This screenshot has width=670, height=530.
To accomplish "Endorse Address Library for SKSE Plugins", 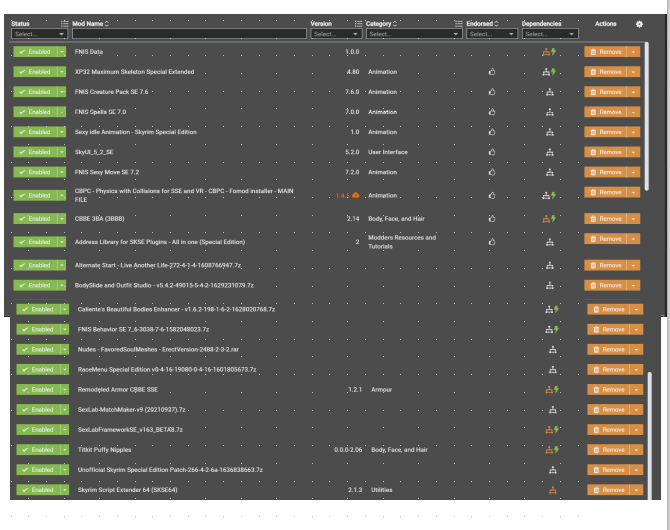I will pyautogui.click(x=492, y=242).
